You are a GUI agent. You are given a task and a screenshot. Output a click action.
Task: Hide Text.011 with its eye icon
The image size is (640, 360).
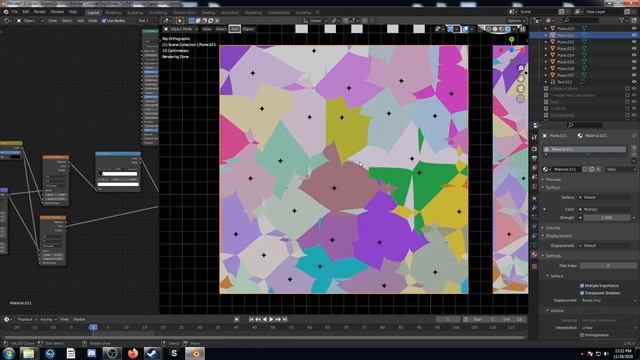click(634, 82)
